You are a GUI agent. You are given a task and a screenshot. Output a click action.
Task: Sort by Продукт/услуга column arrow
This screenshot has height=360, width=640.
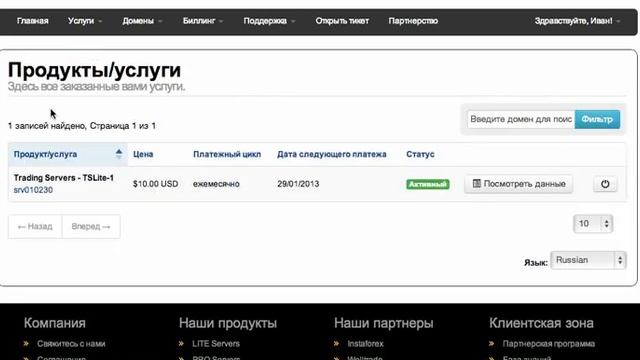(119, 154)
